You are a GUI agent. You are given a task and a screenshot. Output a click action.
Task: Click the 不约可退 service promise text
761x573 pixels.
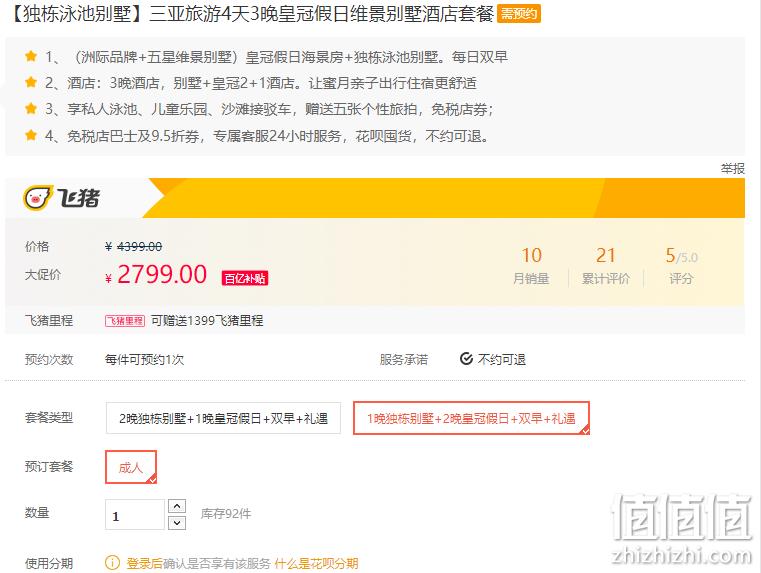click(x=501, y=359)
